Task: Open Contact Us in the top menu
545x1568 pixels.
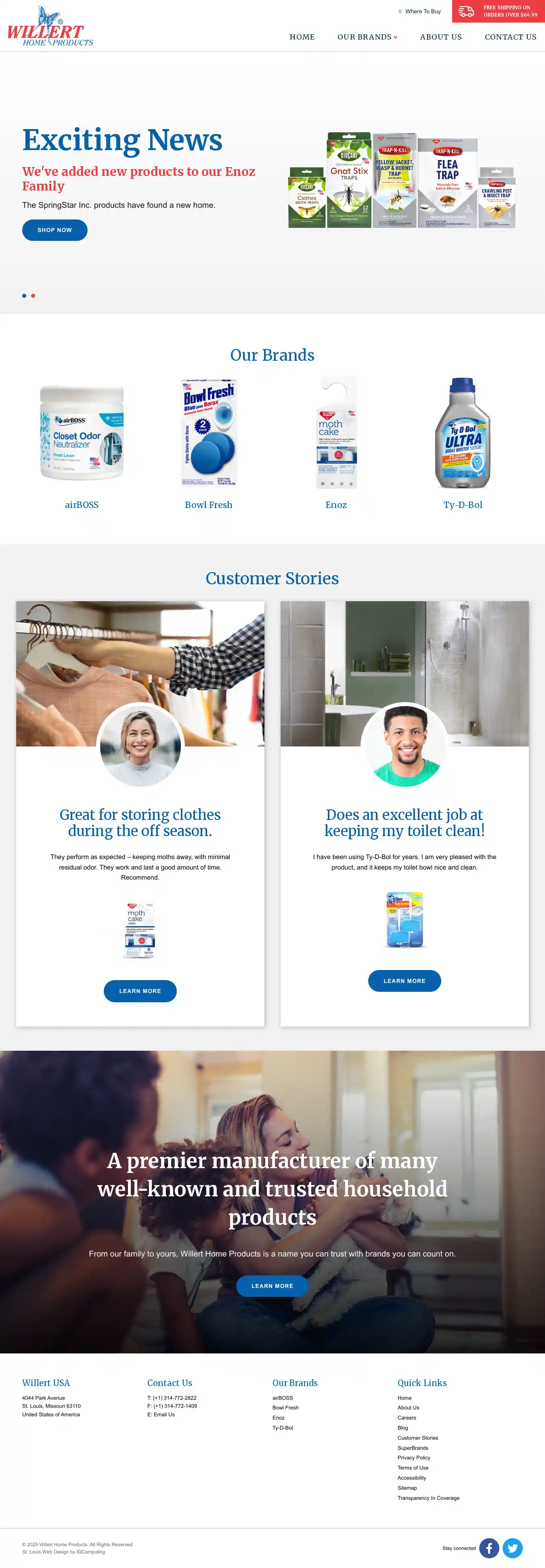Action: click(x=510, y=37)
